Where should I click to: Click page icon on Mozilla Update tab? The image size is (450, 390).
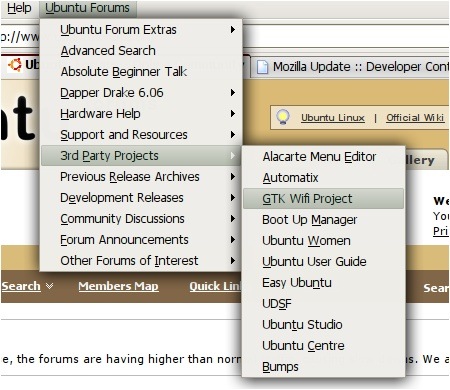click(x=262, y=67)
